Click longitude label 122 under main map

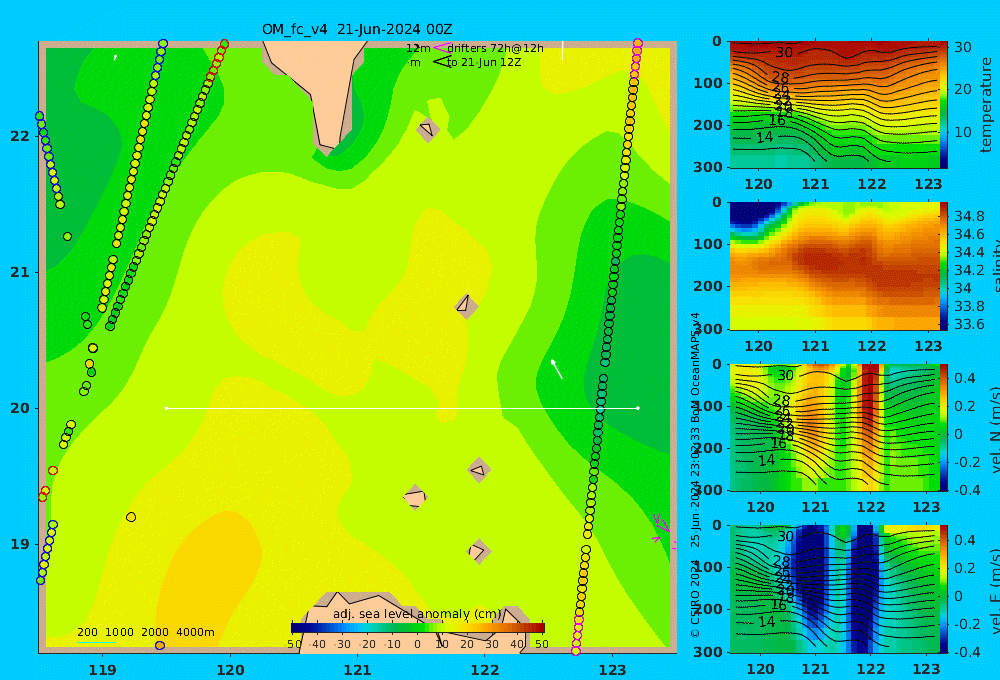(x=485, y=670)
